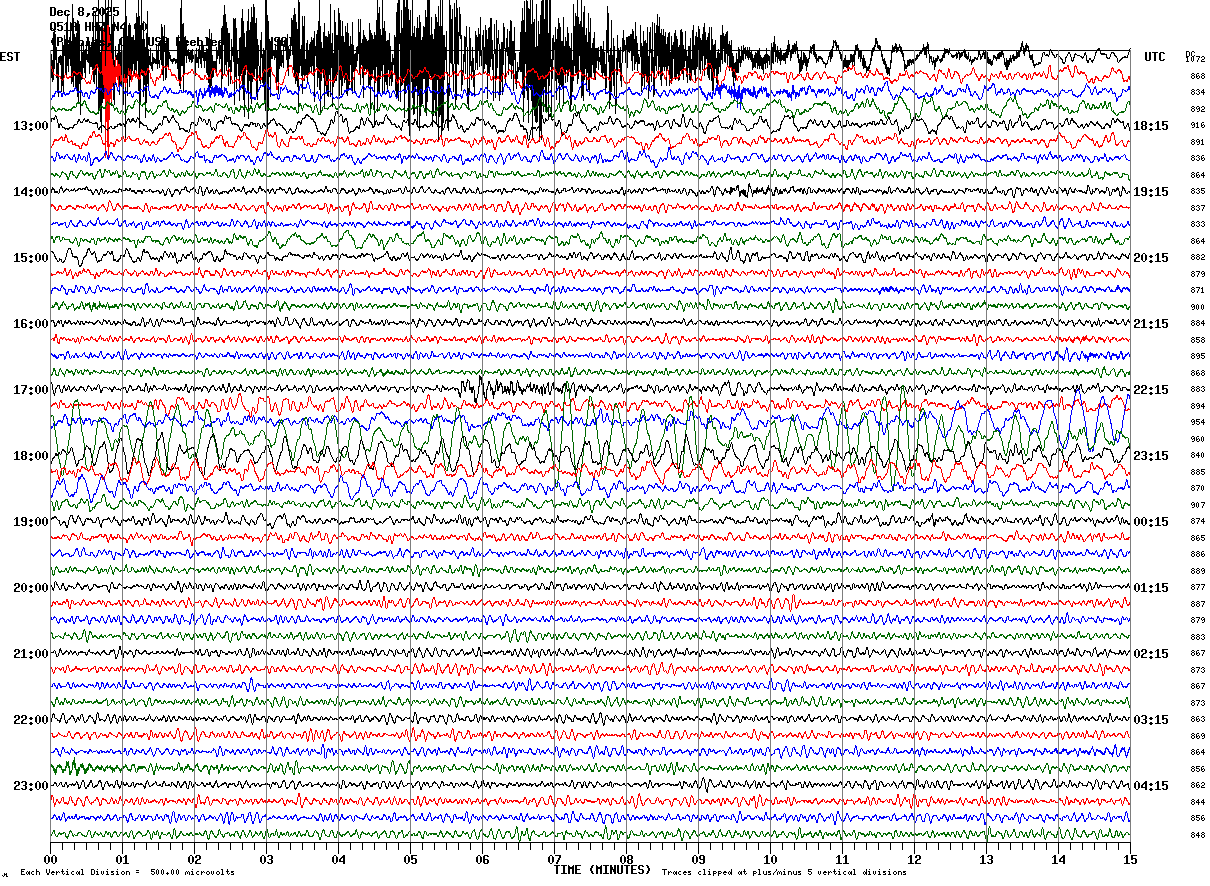This screenshot has width=1210, height=886.
Task: Click minute tick label '09' on bottom axis
Action: click(698, 859)
